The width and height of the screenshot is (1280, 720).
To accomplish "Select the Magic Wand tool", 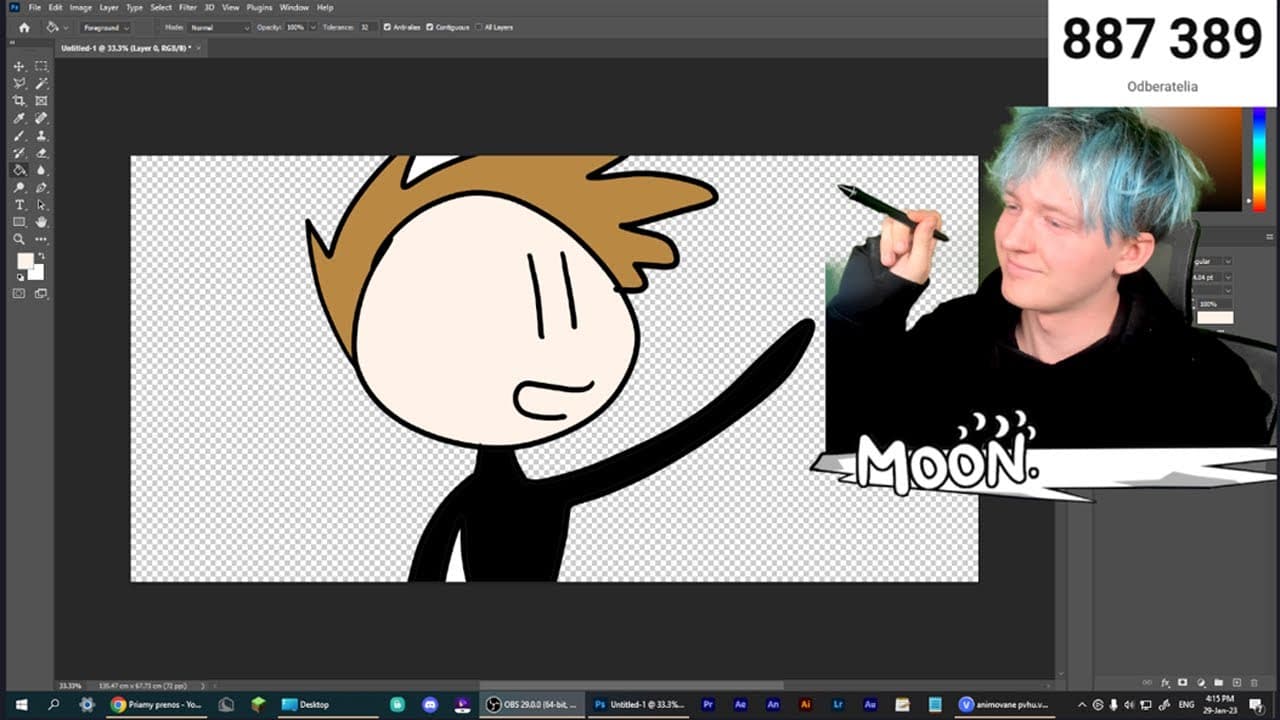I will pyautogui.click(x=41, y=84).
